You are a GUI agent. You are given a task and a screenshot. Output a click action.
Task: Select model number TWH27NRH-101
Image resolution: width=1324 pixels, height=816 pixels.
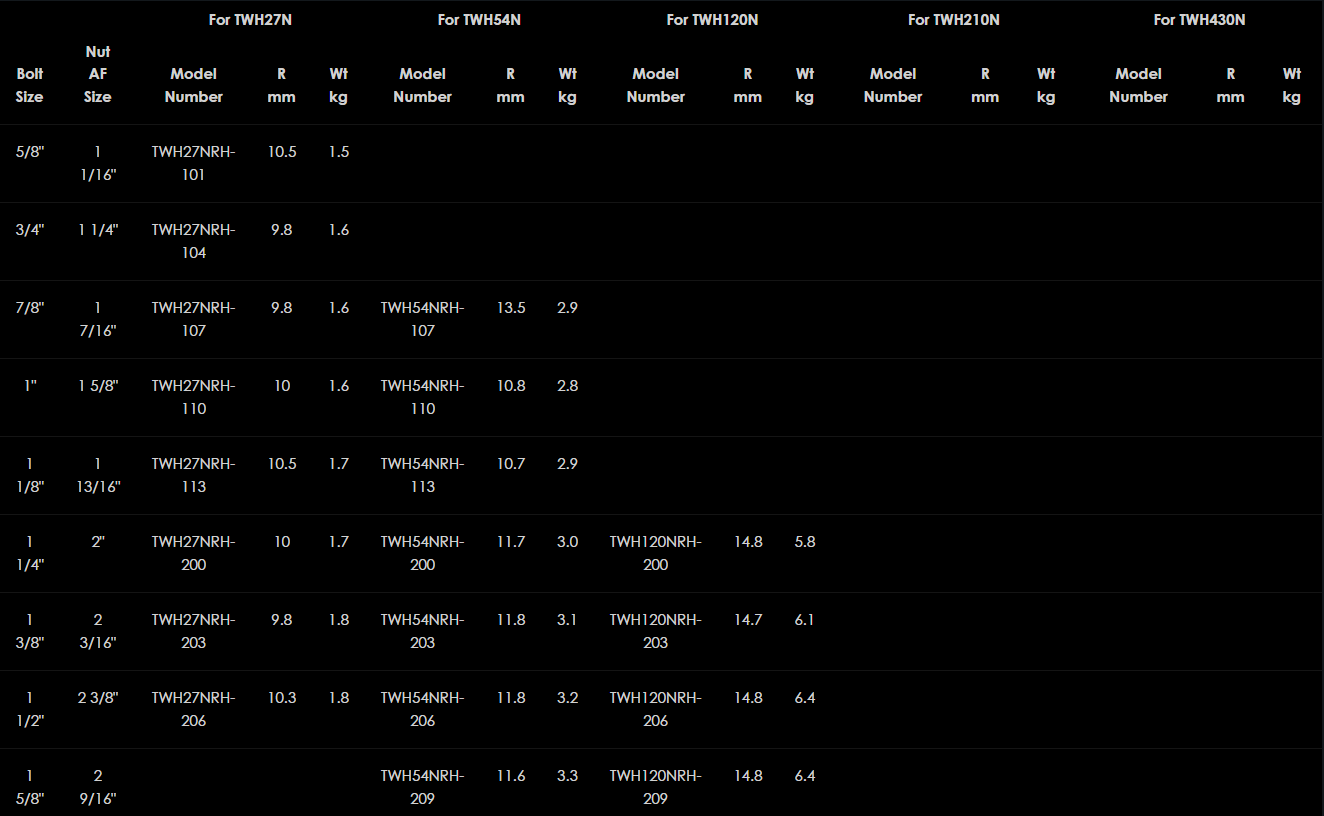coord(194,163)
